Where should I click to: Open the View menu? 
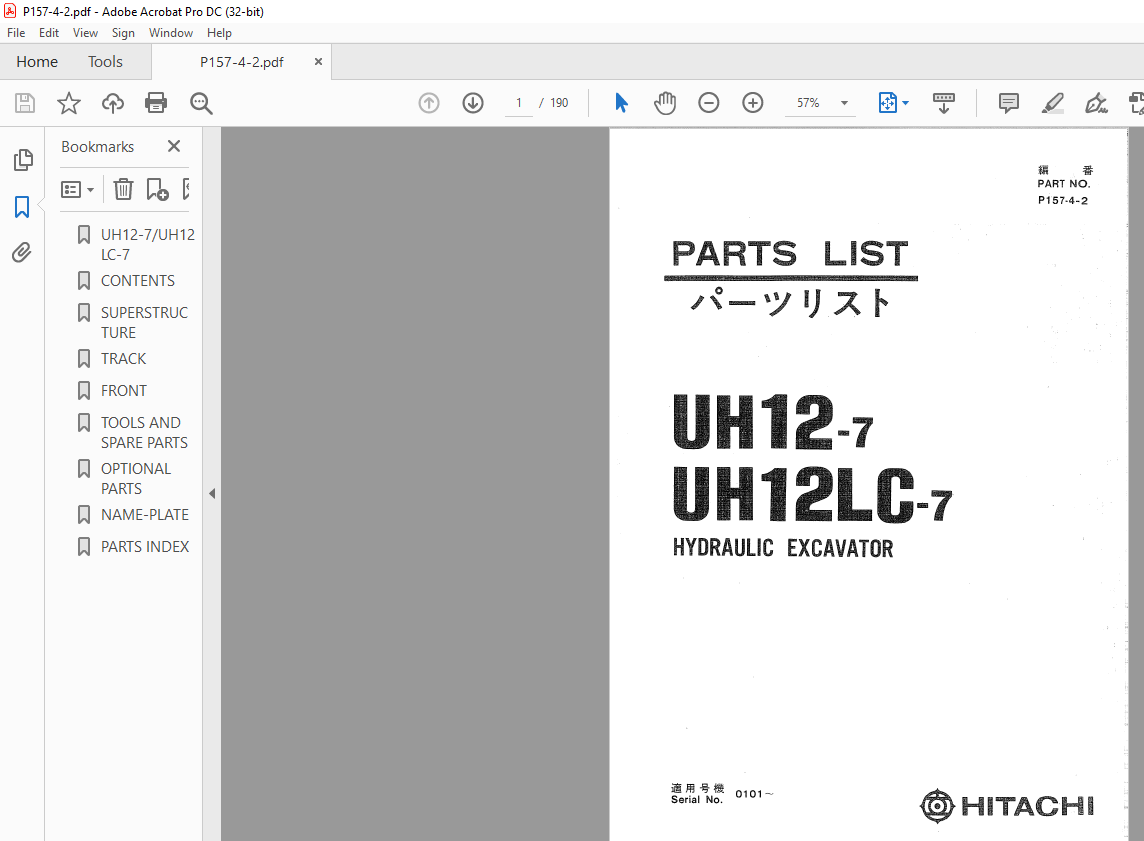pos(85,33)
